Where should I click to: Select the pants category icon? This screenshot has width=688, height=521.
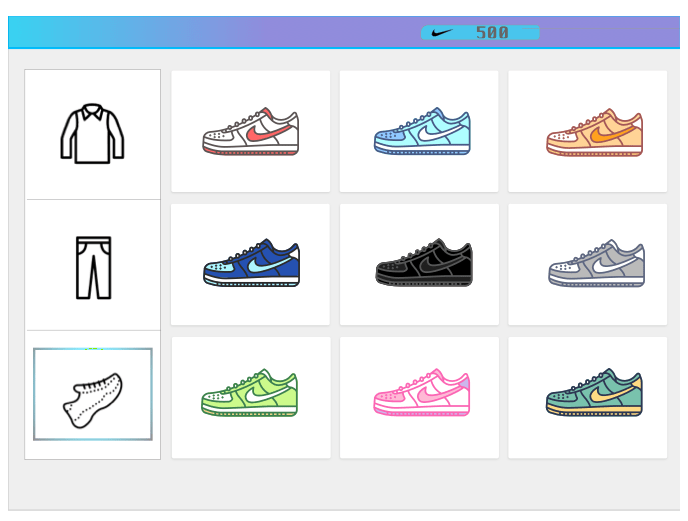tap(93, 268)
